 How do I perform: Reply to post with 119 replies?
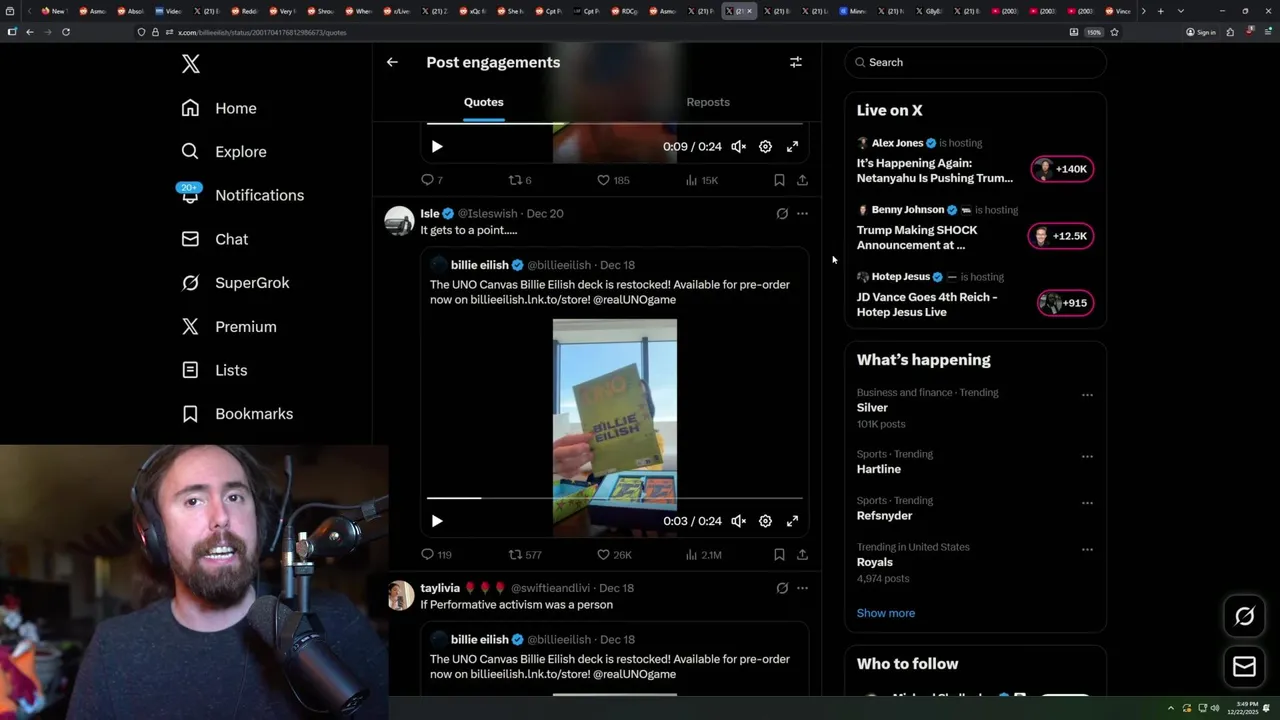point(436,554)
